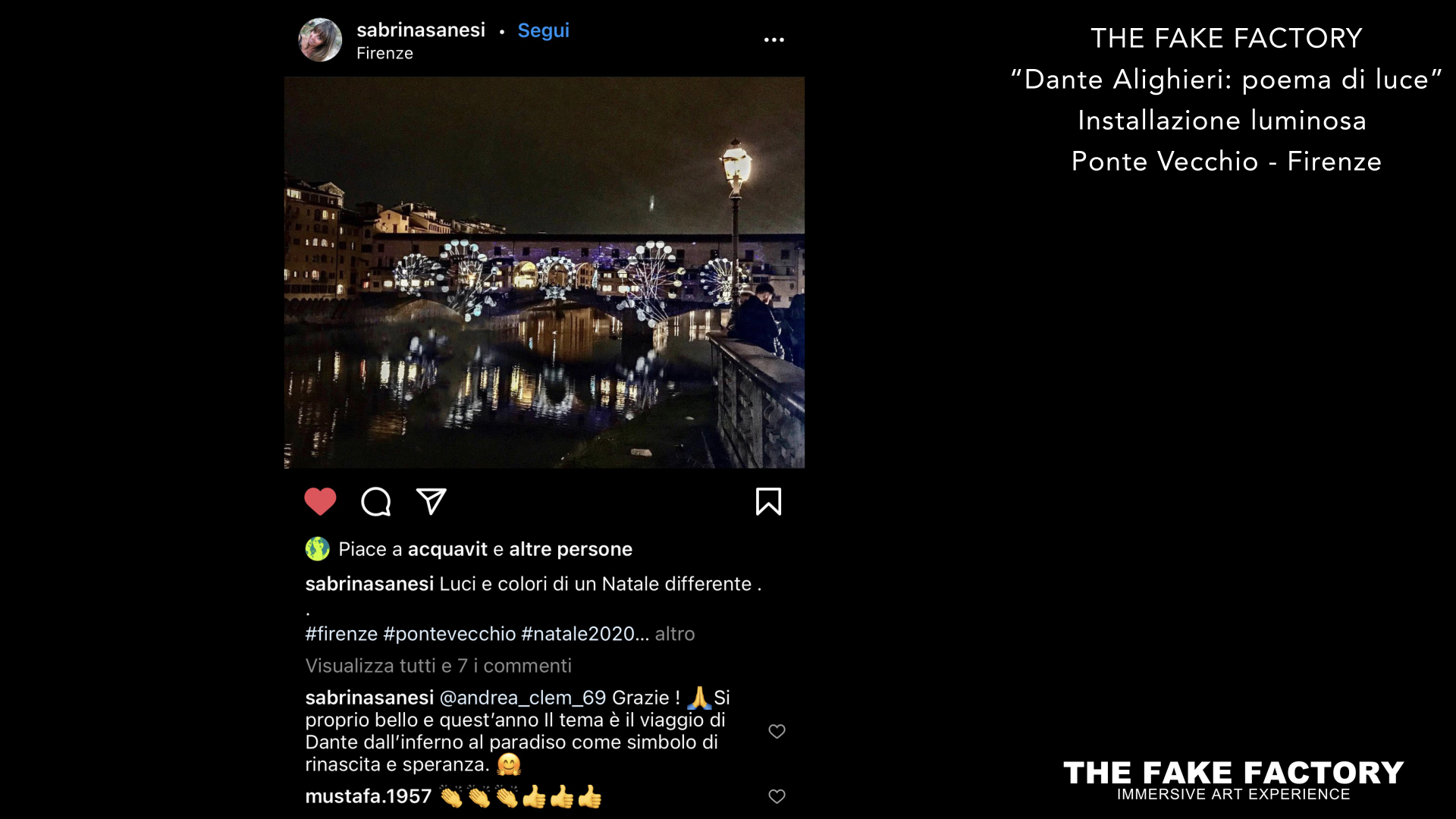Save the post with the bookmark icon
The image size is (1456, 819).
pos(768,501)
